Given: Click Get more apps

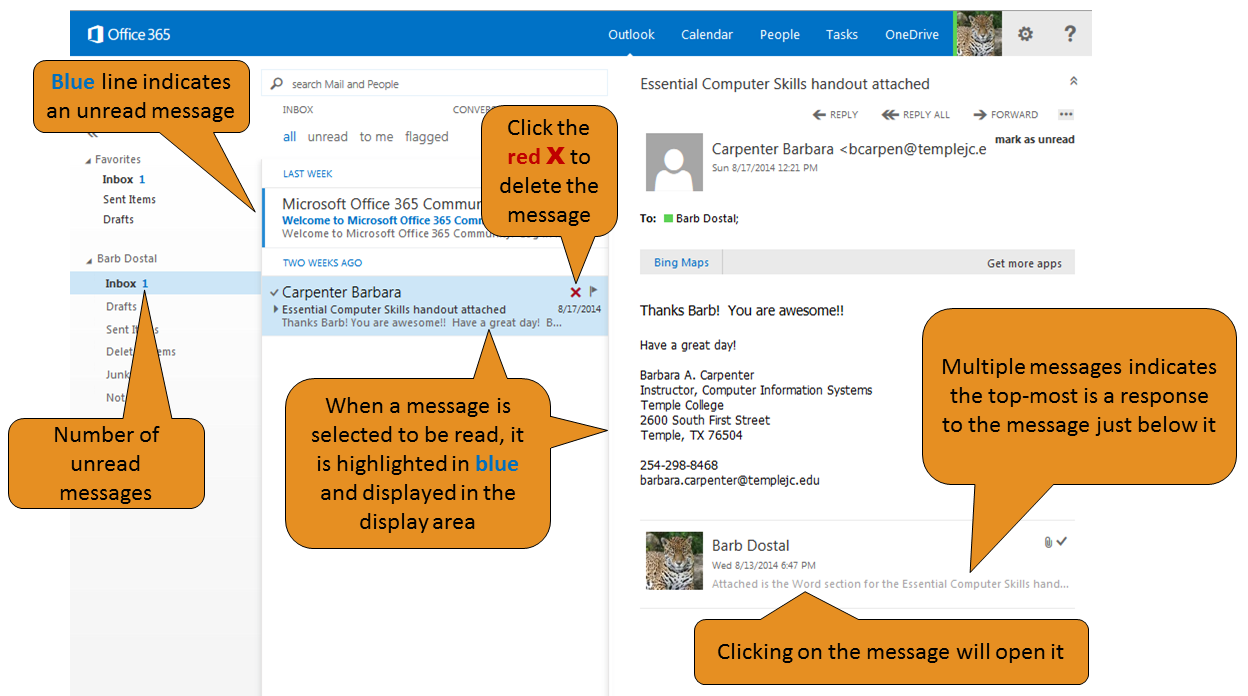Looking at the screenshot, I should [x=1024, y=264].
